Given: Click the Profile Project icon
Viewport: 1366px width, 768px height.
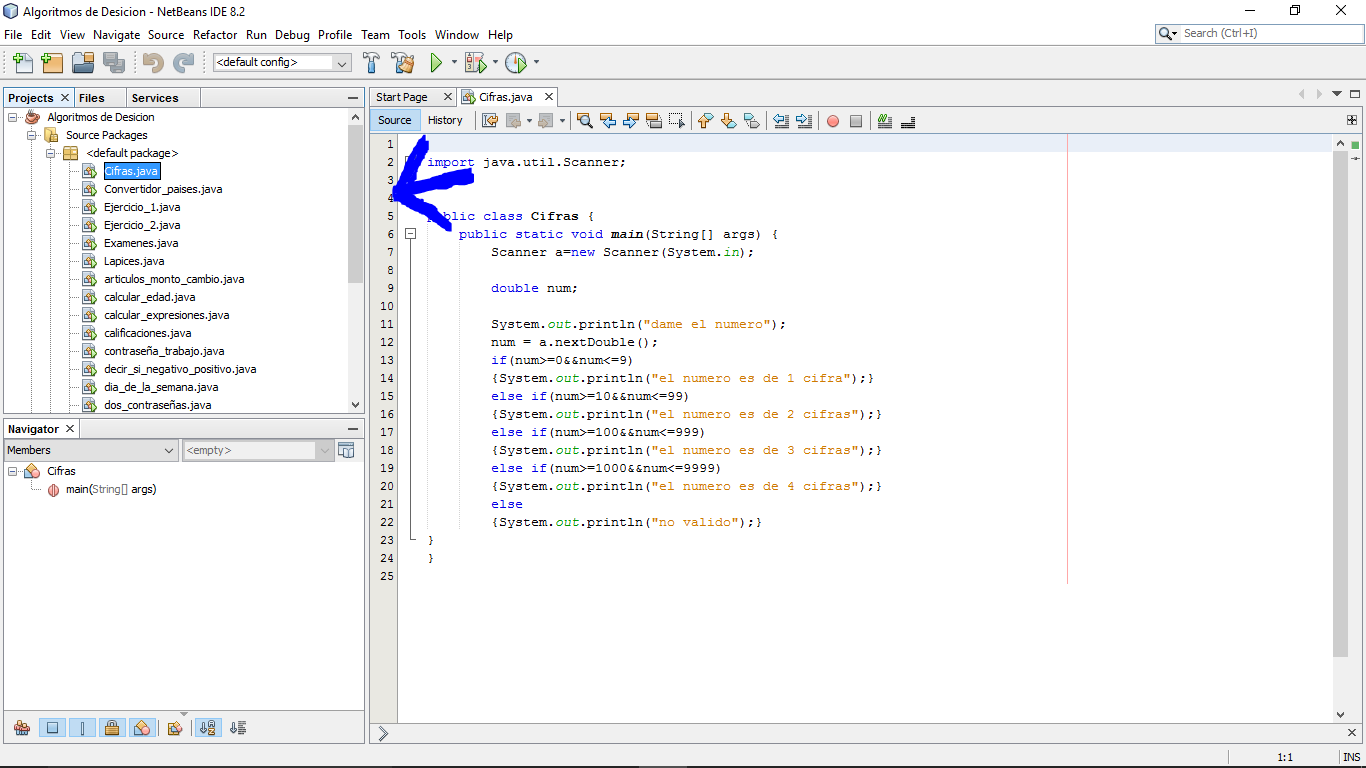Looking at the screenshot, I should [518, 62].
